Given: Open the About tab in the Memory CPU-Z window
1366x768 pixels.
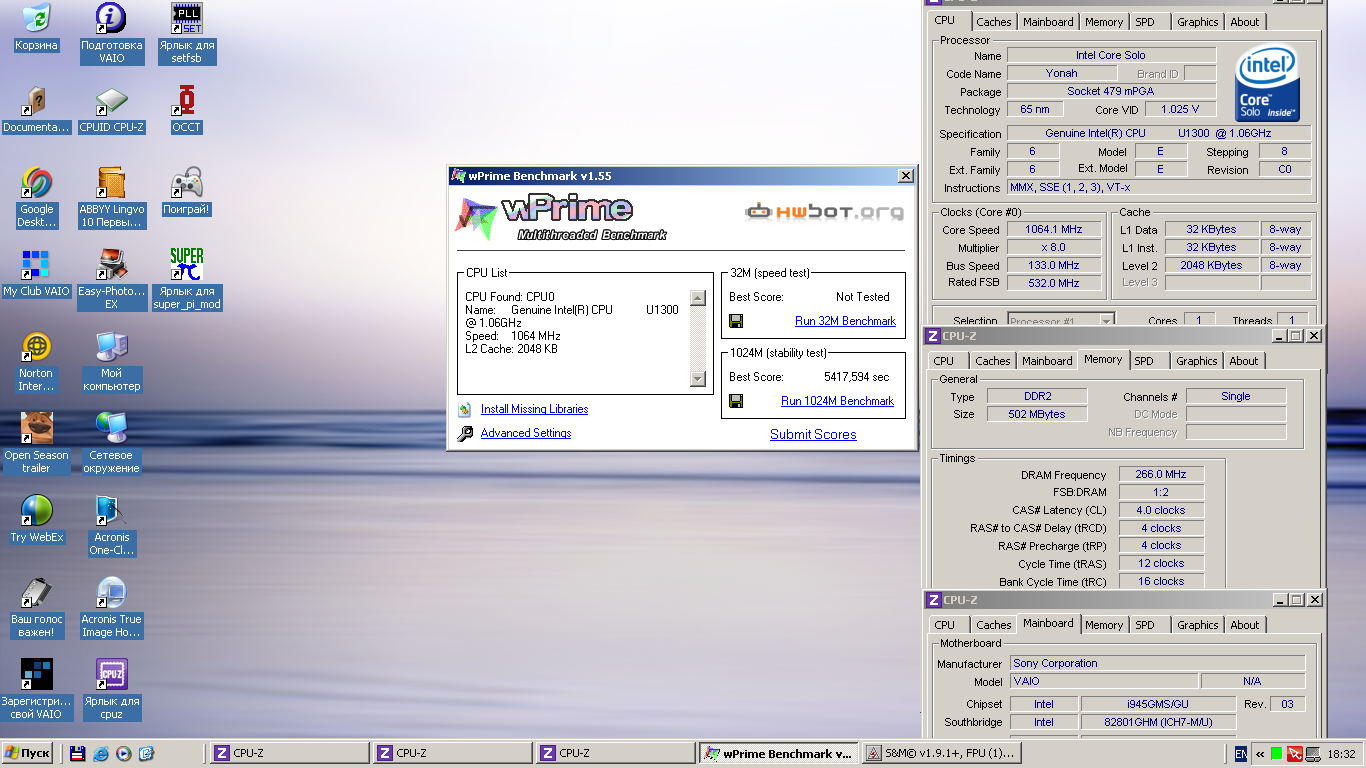Looking at the screenshot, I should tap(1244, 361).
